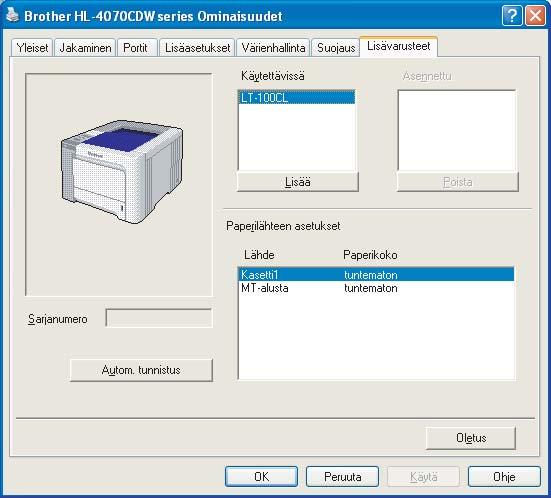Click the Brother printer illustration

click(x=122, y=171)
